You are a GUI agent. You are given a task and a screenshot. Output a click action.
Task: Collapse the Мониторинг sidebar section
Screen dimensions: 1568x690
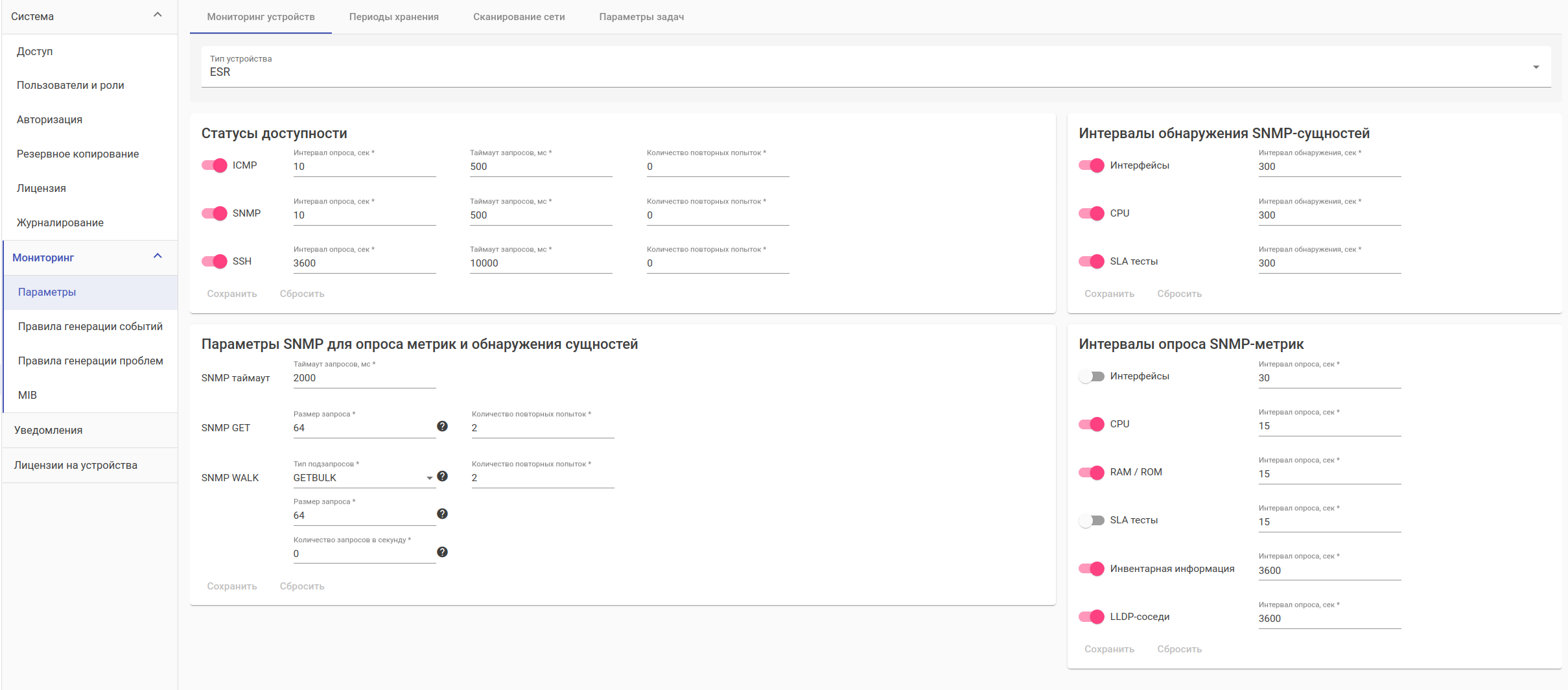point(158,256)
